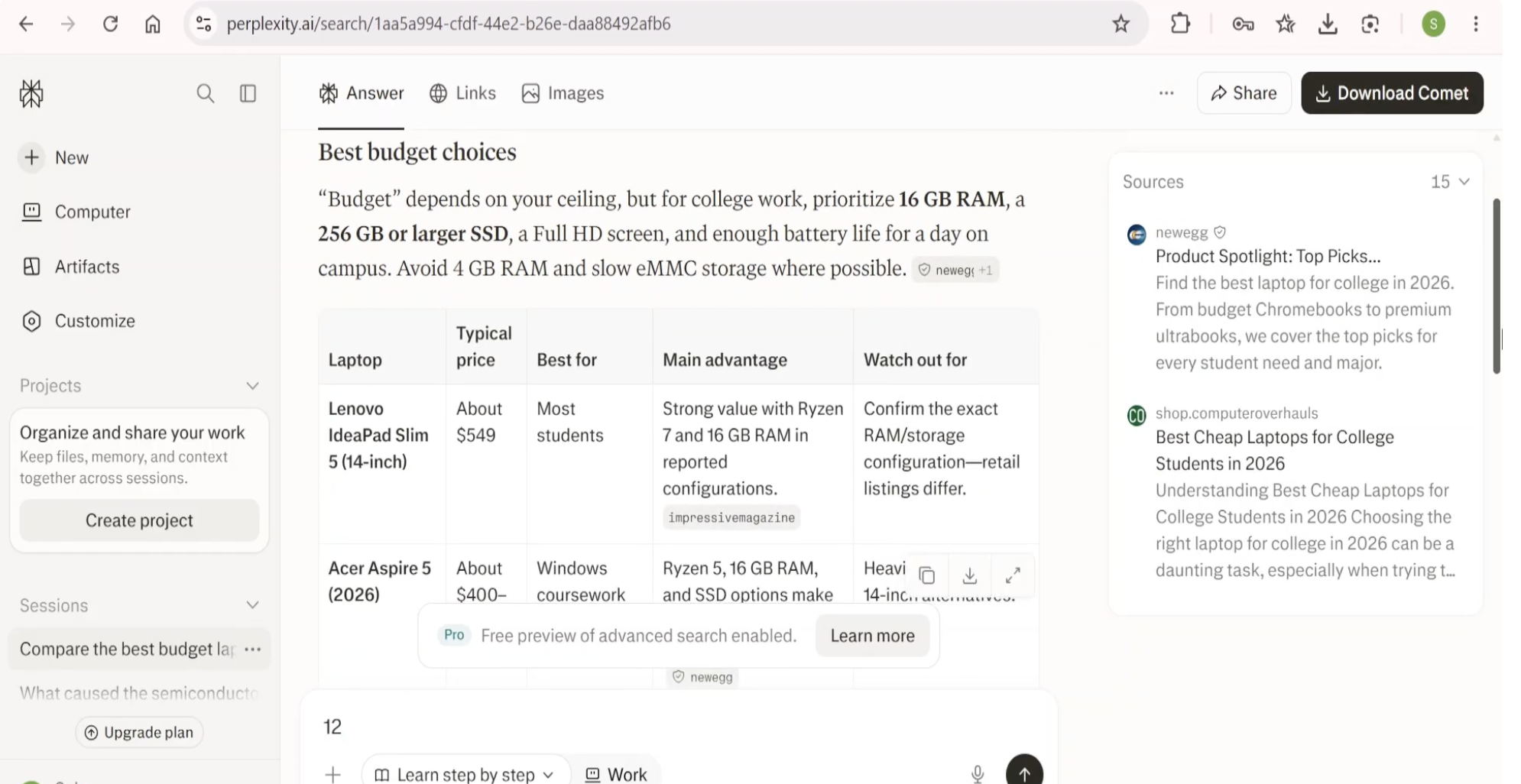
Task: Collapse sidebar with panel icon
Action: [248, 93]
